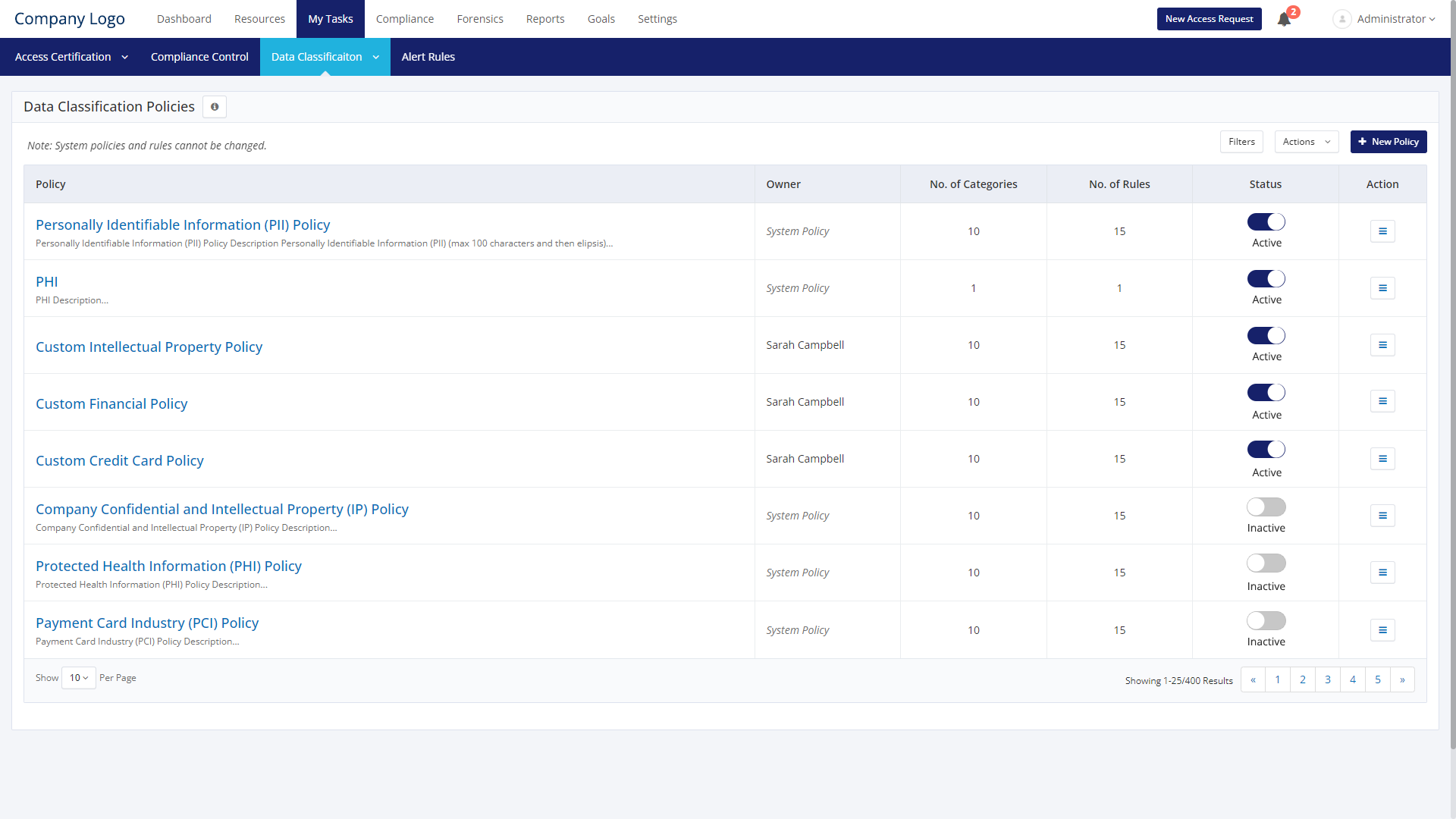This screenshot has height=819, width=1456.
Task: Enable the Protected Health Information Policy toggle
Action: click(x=1266, y=563)
